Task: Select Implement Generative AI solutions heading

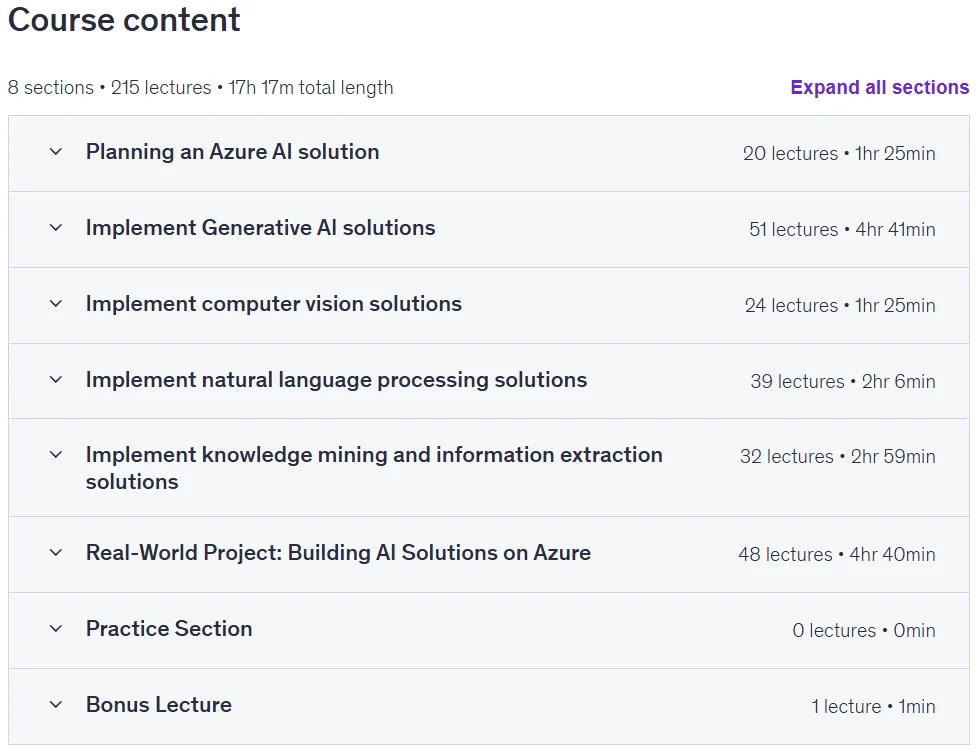Action: coord(260,228)
